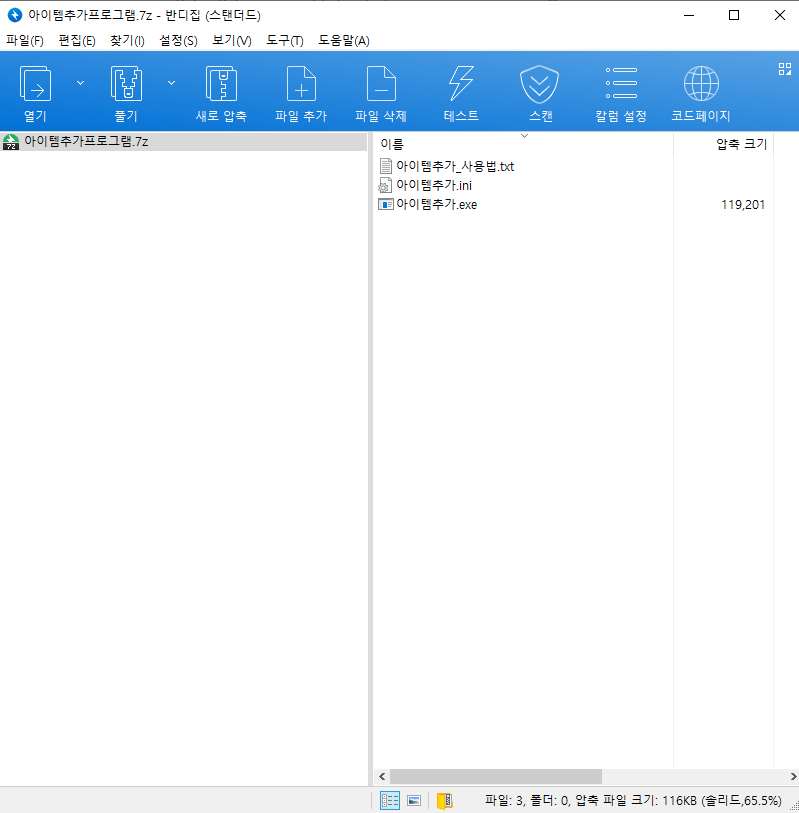Open the 보기(V) menu
799x813 pixels.
coord(232,41)
